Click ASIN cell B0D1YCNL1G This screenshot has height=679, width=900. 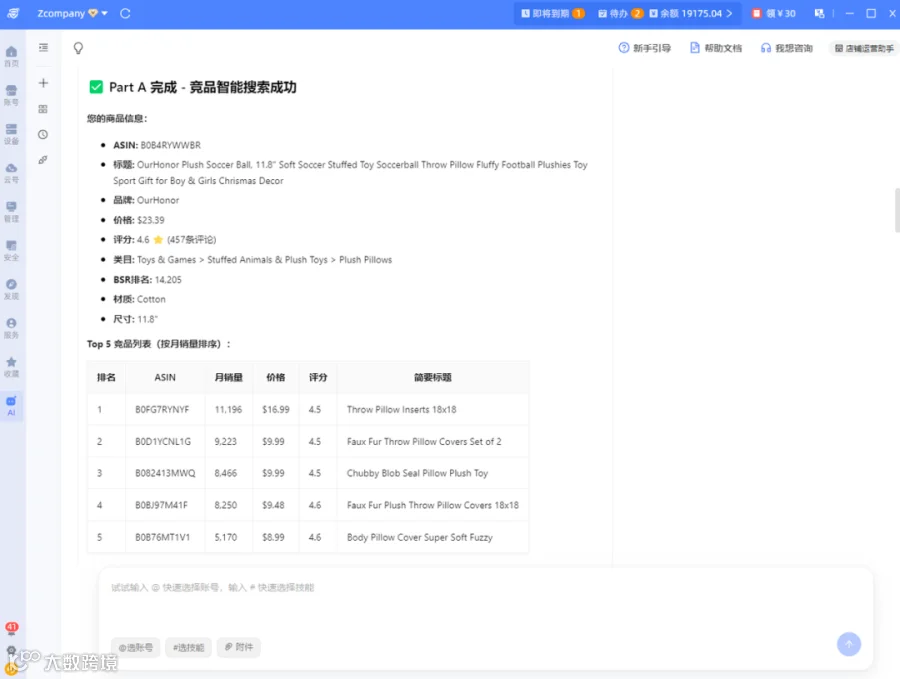tap(163, 441)
